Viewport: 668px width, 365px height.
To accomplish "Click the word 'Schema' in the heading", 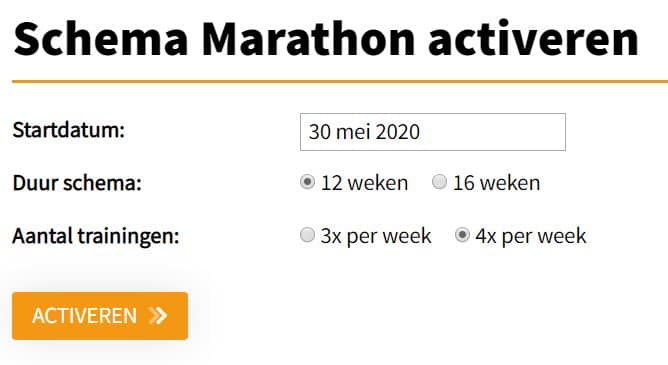I will coord(101,39).
